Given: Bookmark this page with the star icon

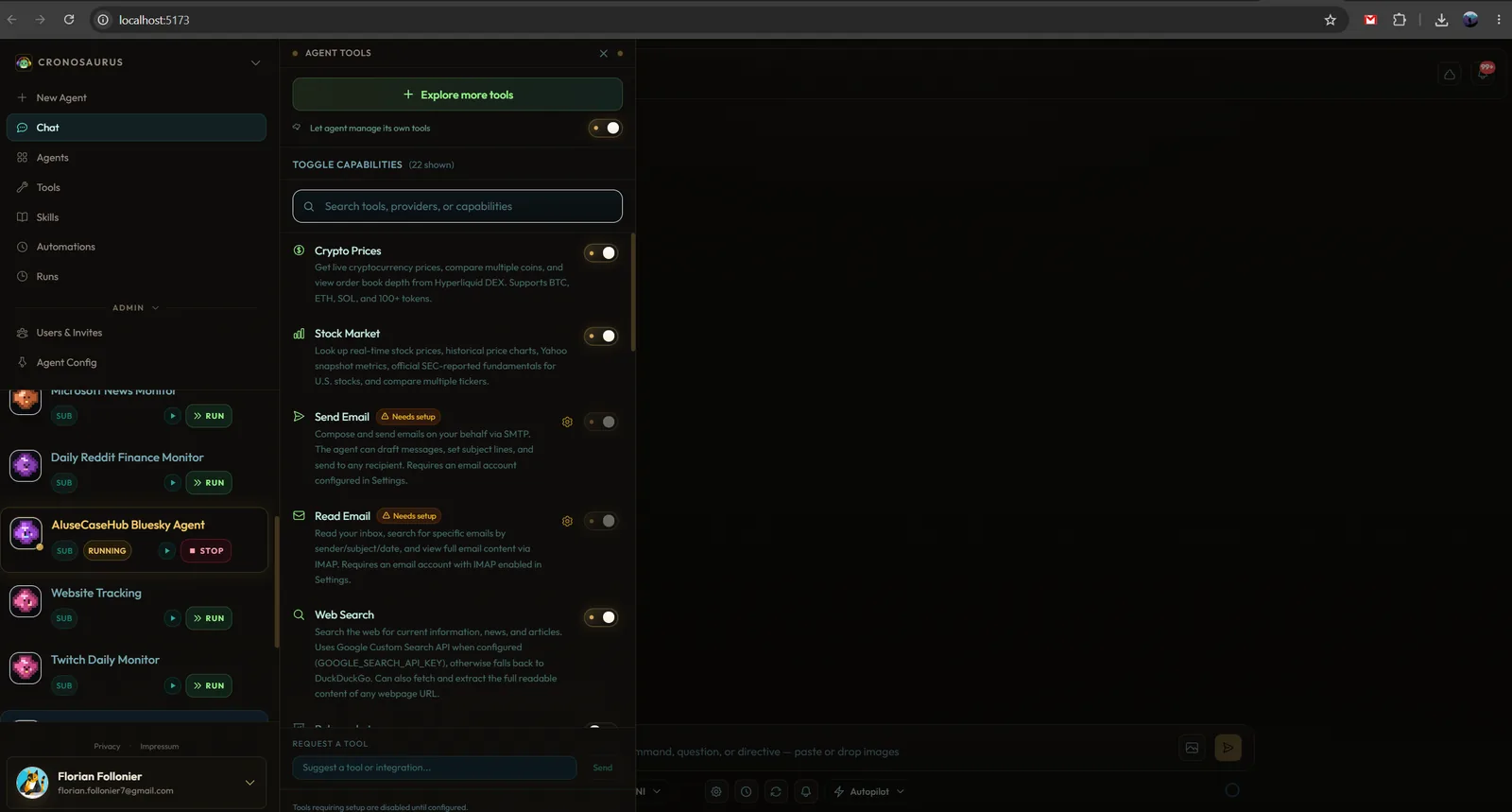Looking at the screenshot, I should point(1331,20).
